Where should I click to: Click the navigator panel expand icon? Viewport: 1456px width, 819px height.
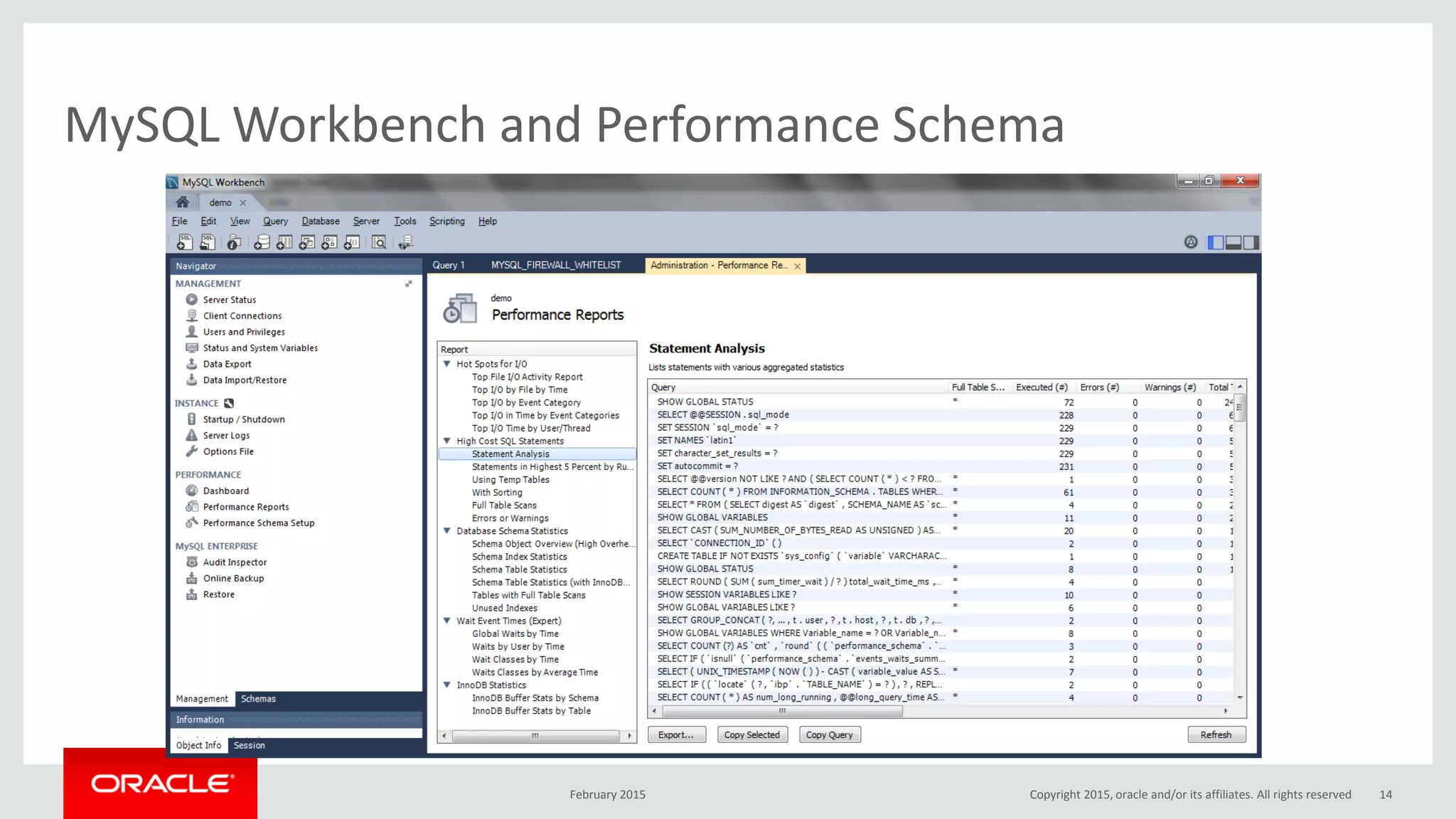coord(409,284)
